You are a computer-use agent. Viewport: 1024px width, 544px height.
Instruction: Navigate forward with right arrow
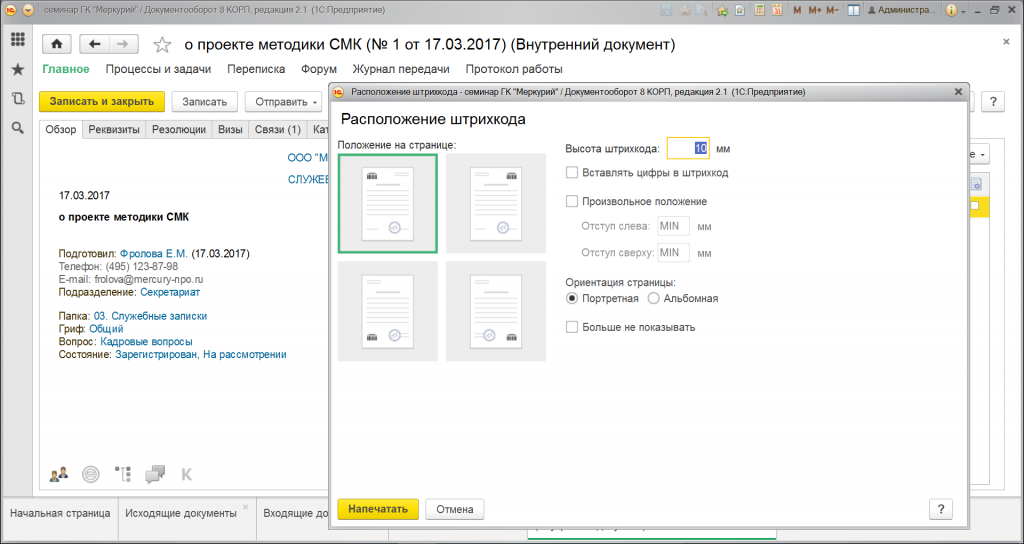pyautogui.click(x=123, y=44)
